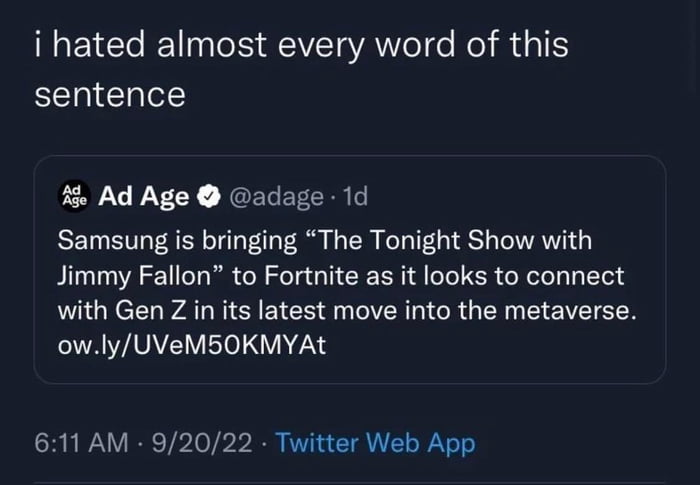The image size is (700, 485).
Task: Click the word "Fortnite" in quote
Action: click(311, 276)
